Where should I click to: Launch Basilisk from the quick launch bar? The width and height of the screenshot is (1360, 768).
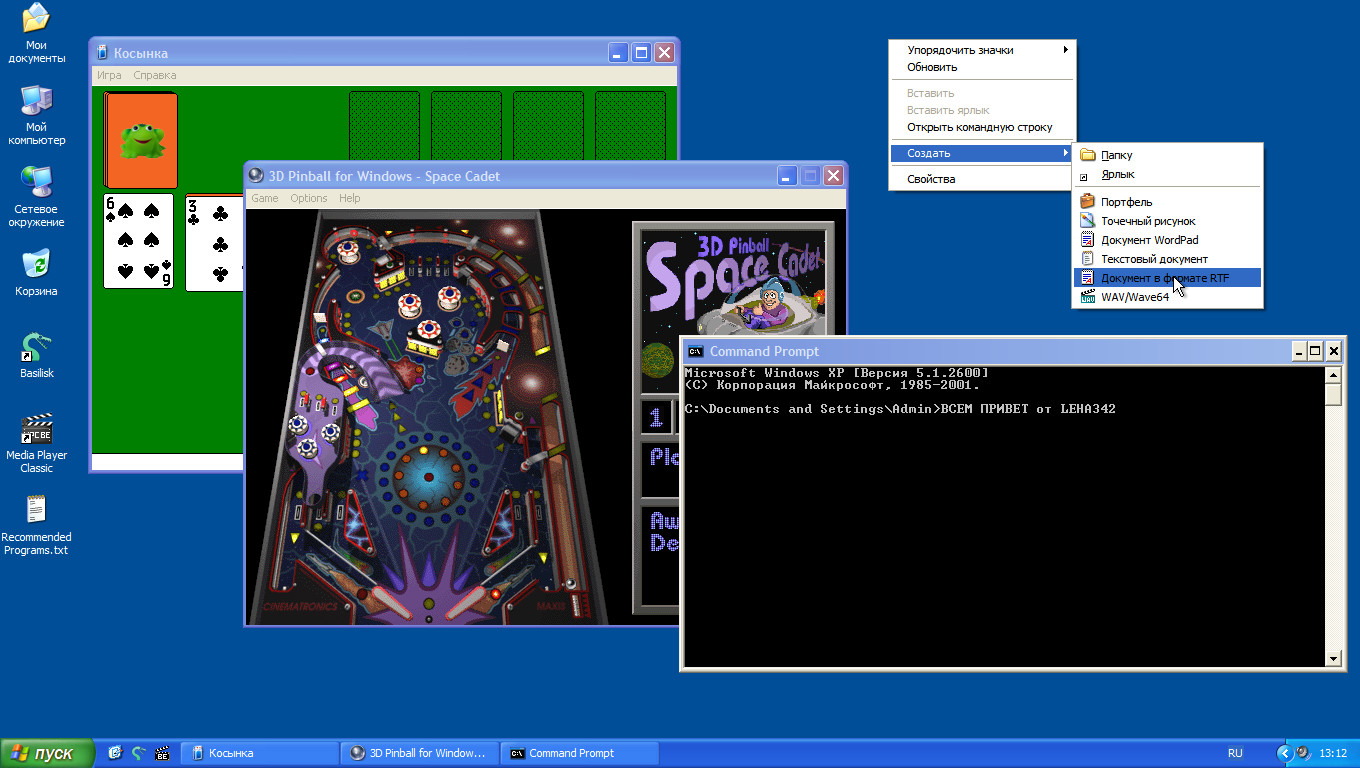pos(138,753)
